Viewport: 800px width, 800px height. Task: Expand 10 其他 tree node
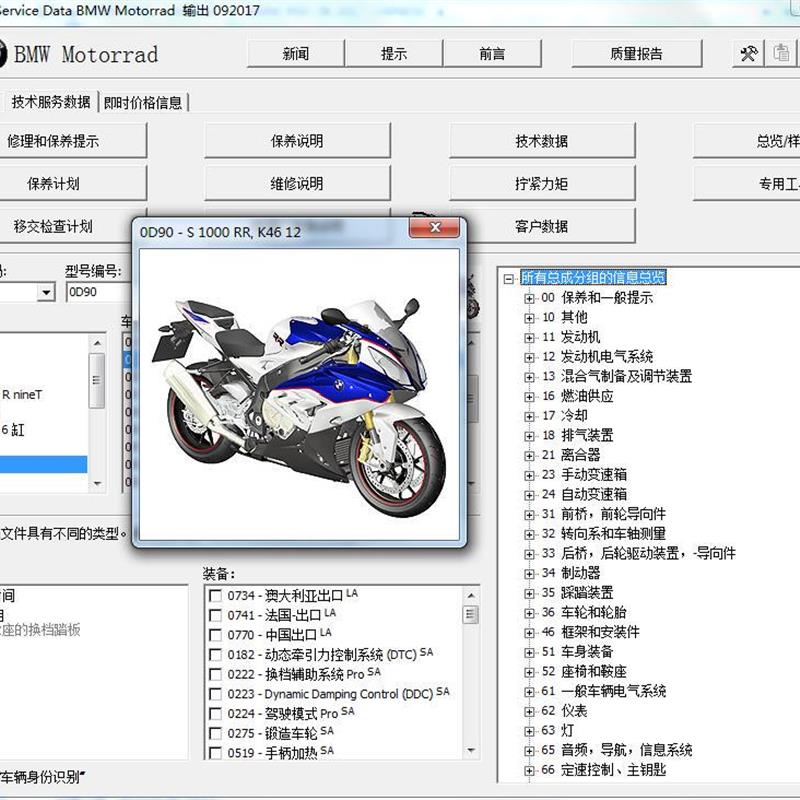[529, 318]
